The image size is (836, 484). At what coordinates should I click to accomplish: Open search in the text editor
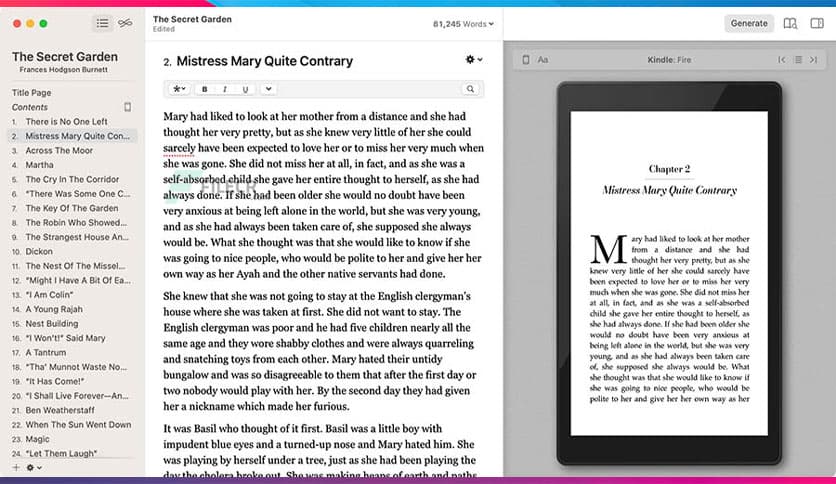470,89
